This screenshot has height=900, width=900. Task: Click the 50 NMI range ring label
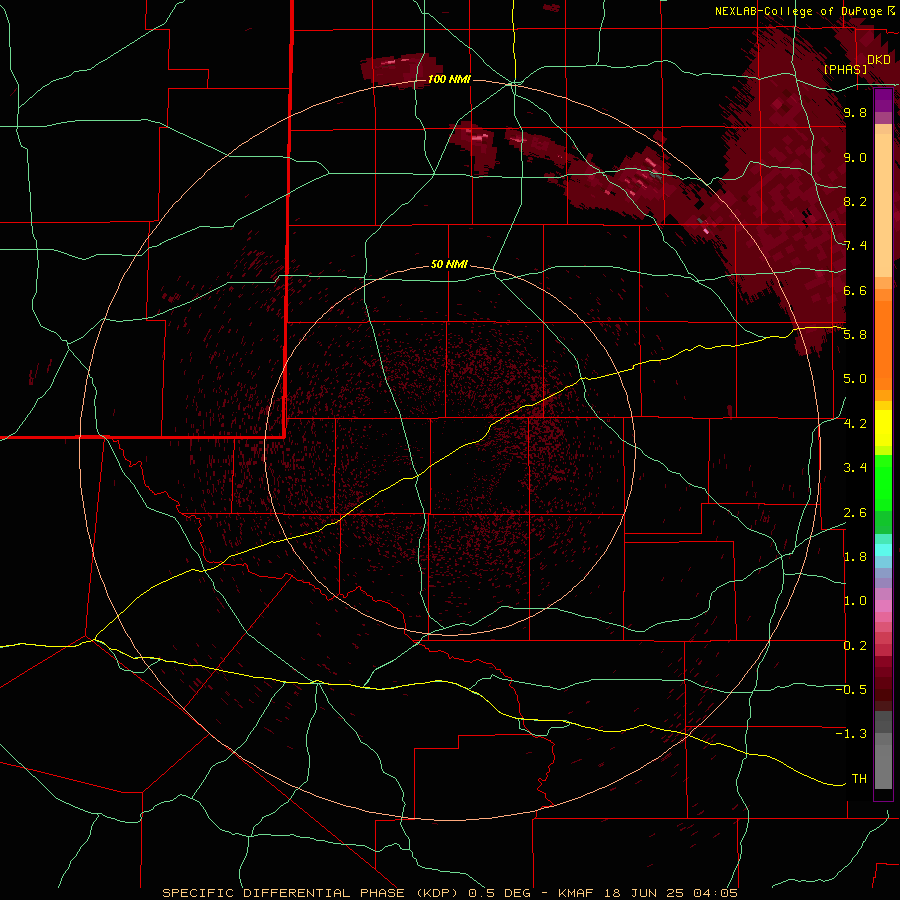[x=449, y=264]
